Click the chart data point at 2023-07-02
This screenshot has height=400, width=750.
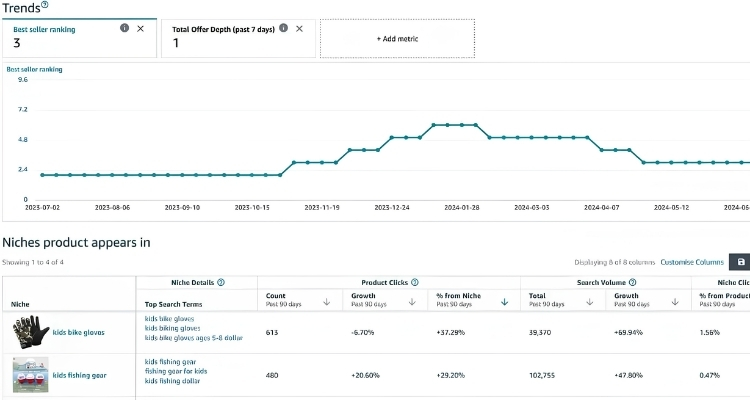point(42,175)
